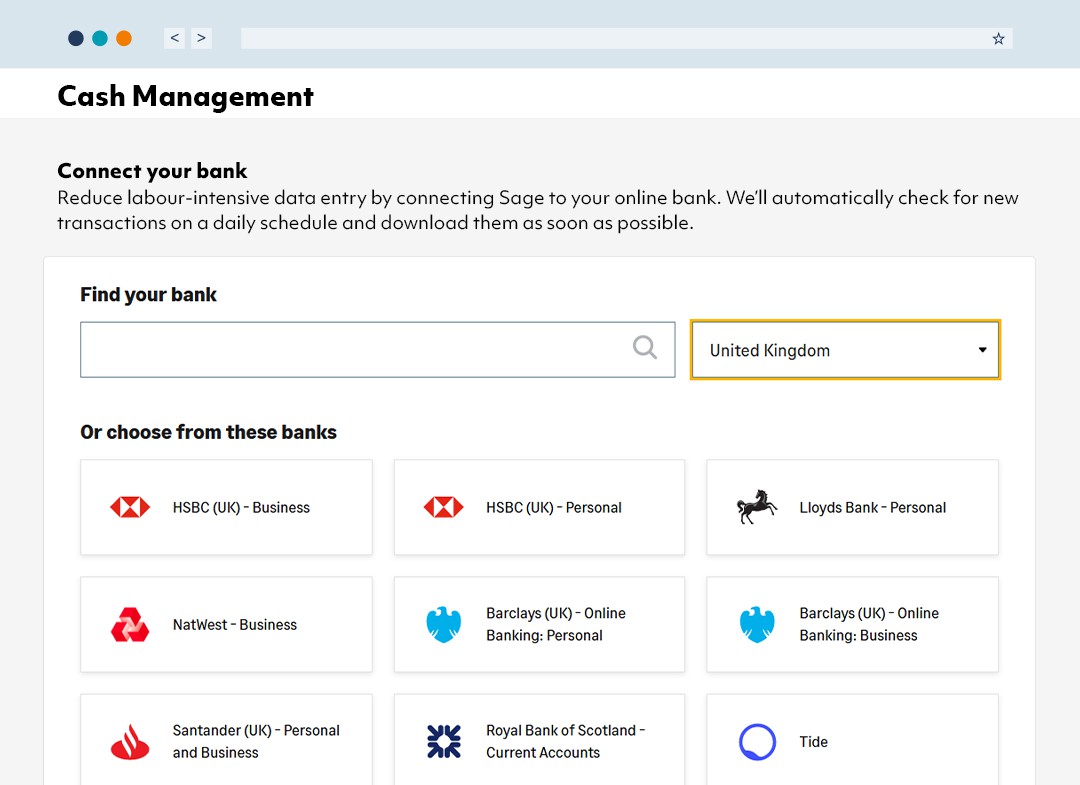This screenshot has width=1080, height=785.
Task: Click the Tide circle logo
Action: (757, 741)
